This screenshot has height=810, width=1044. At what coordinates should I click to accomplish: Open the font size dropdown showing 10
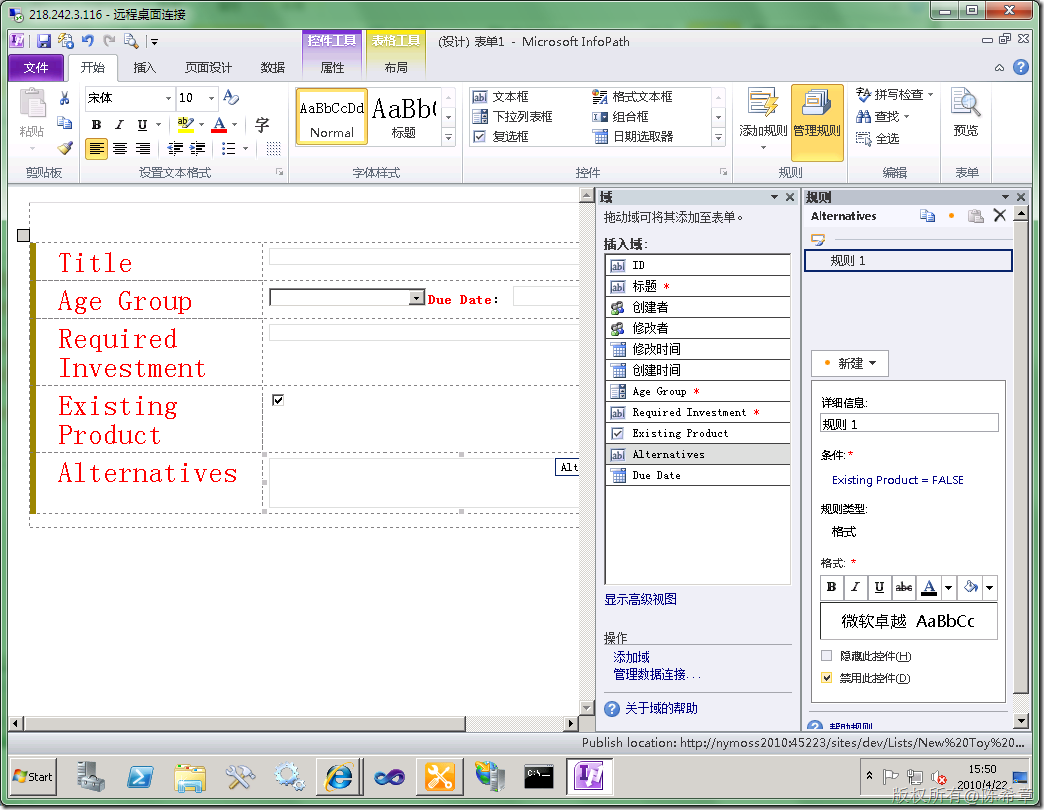pos(211,99)
